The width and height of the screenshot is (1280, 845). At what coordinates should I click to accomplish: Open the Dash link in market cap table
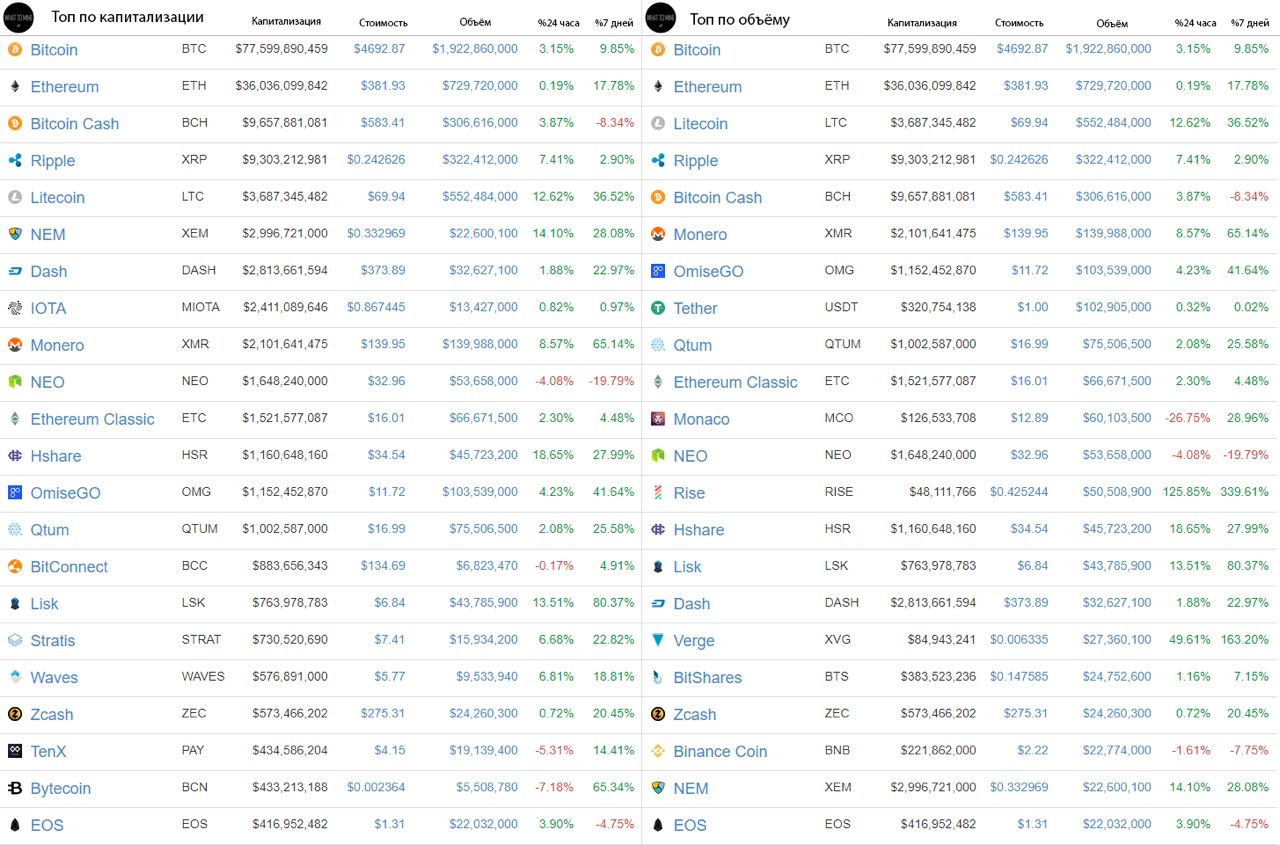pyautogui.click(x=49, y=271)
